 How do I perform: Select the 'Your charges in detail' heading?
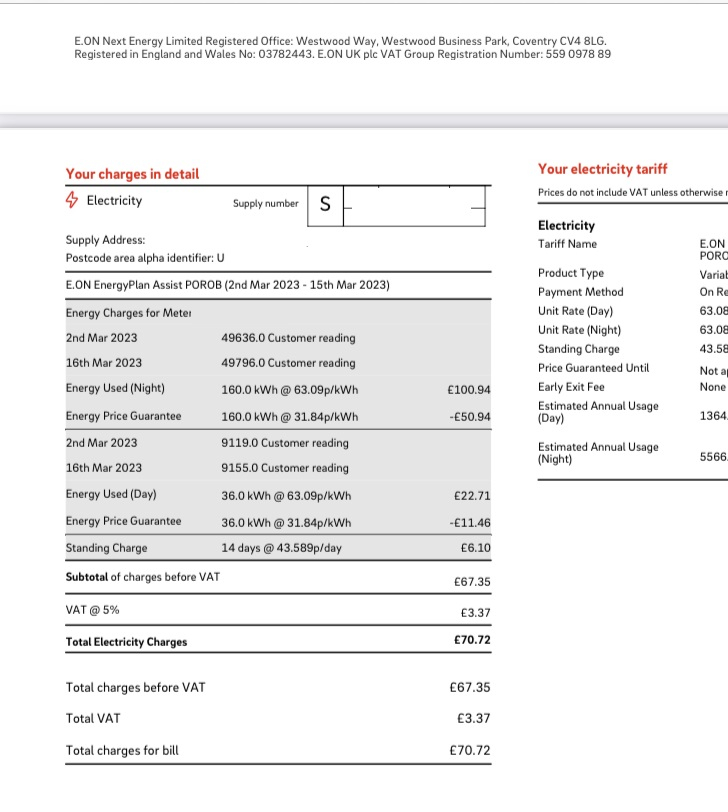coord(132,174)
